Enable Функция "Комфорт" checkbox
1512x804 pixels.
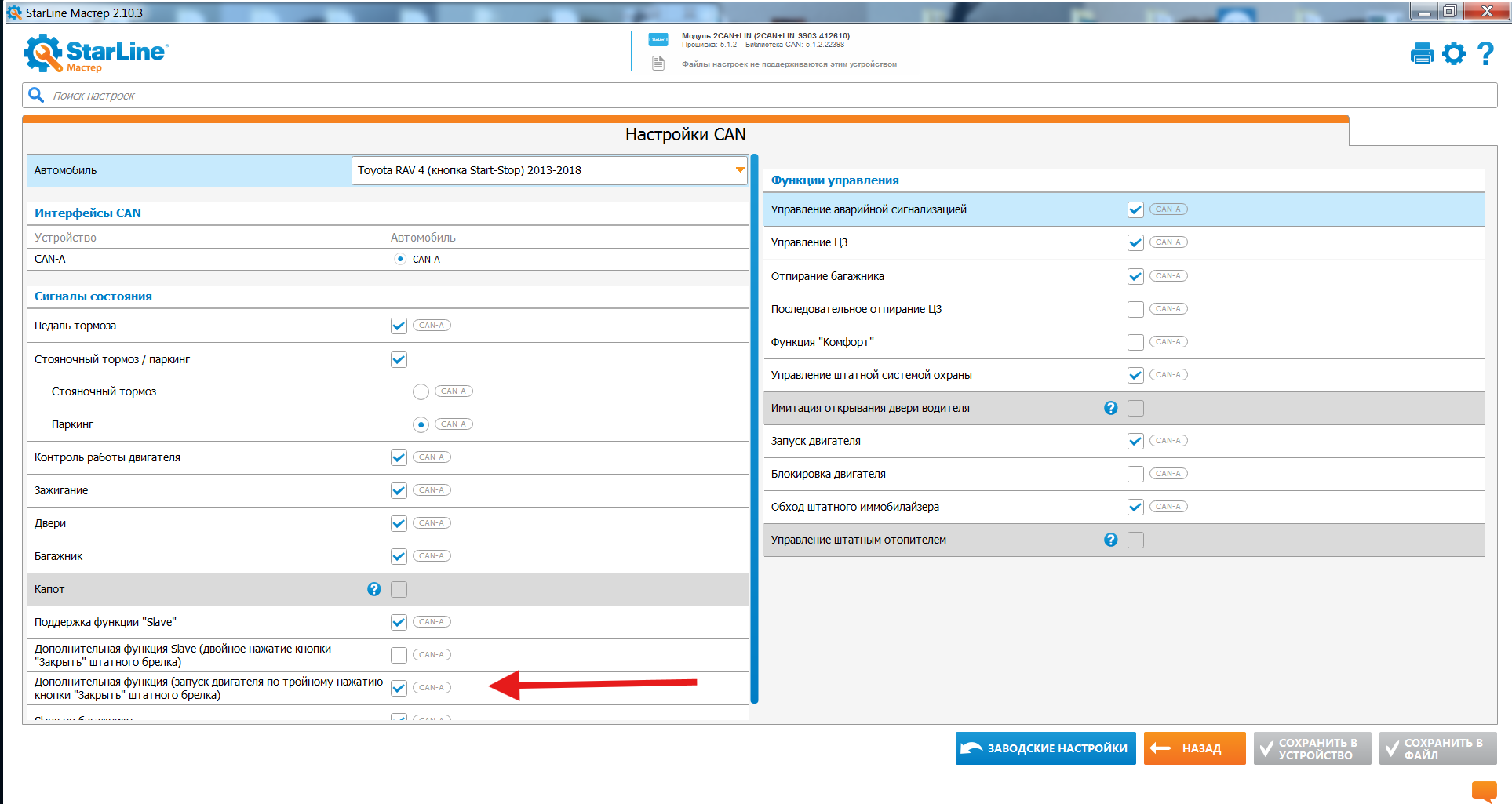pos(1135,343)
